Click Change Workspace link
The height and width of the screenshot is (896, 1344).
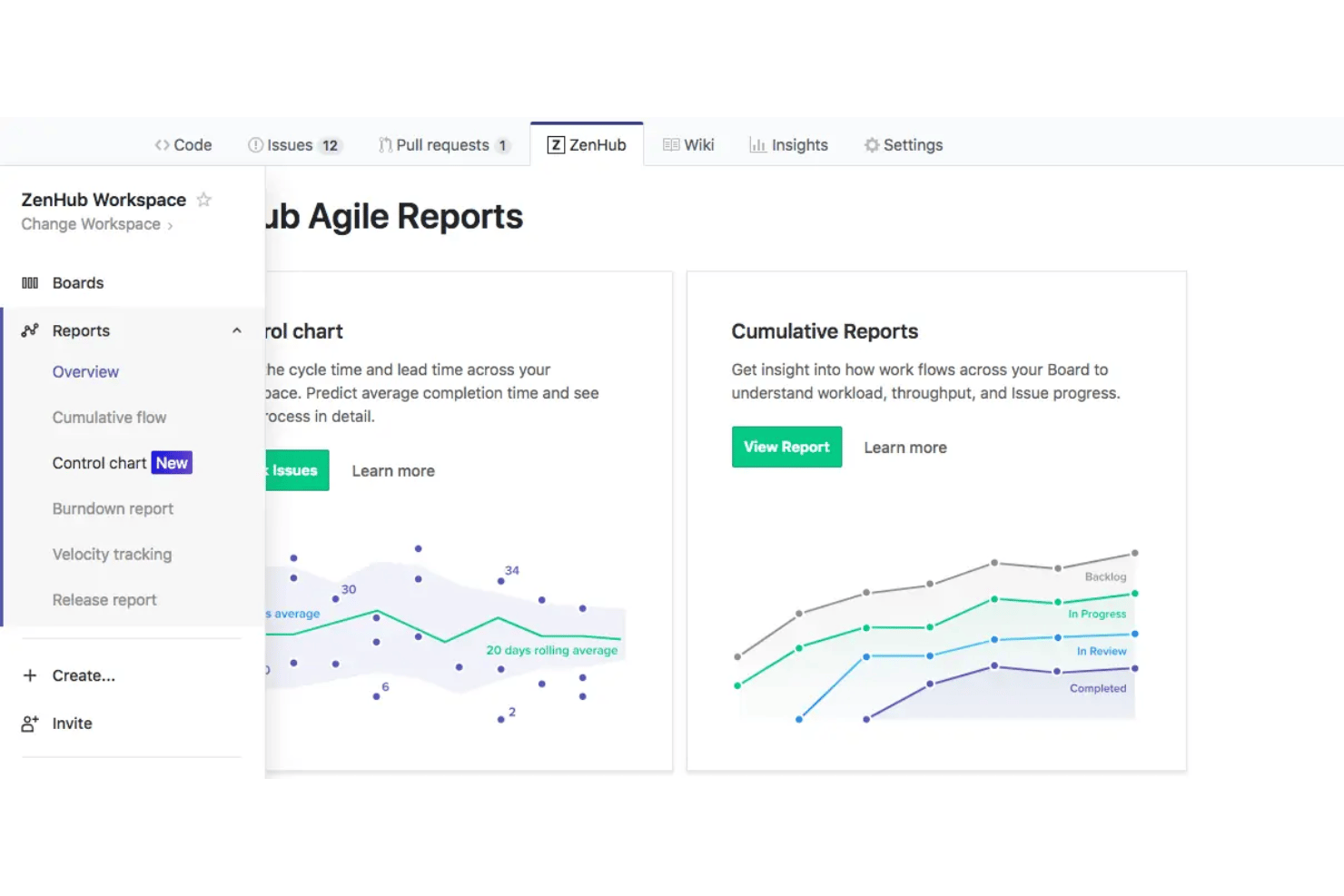click(x=91, y=224)
